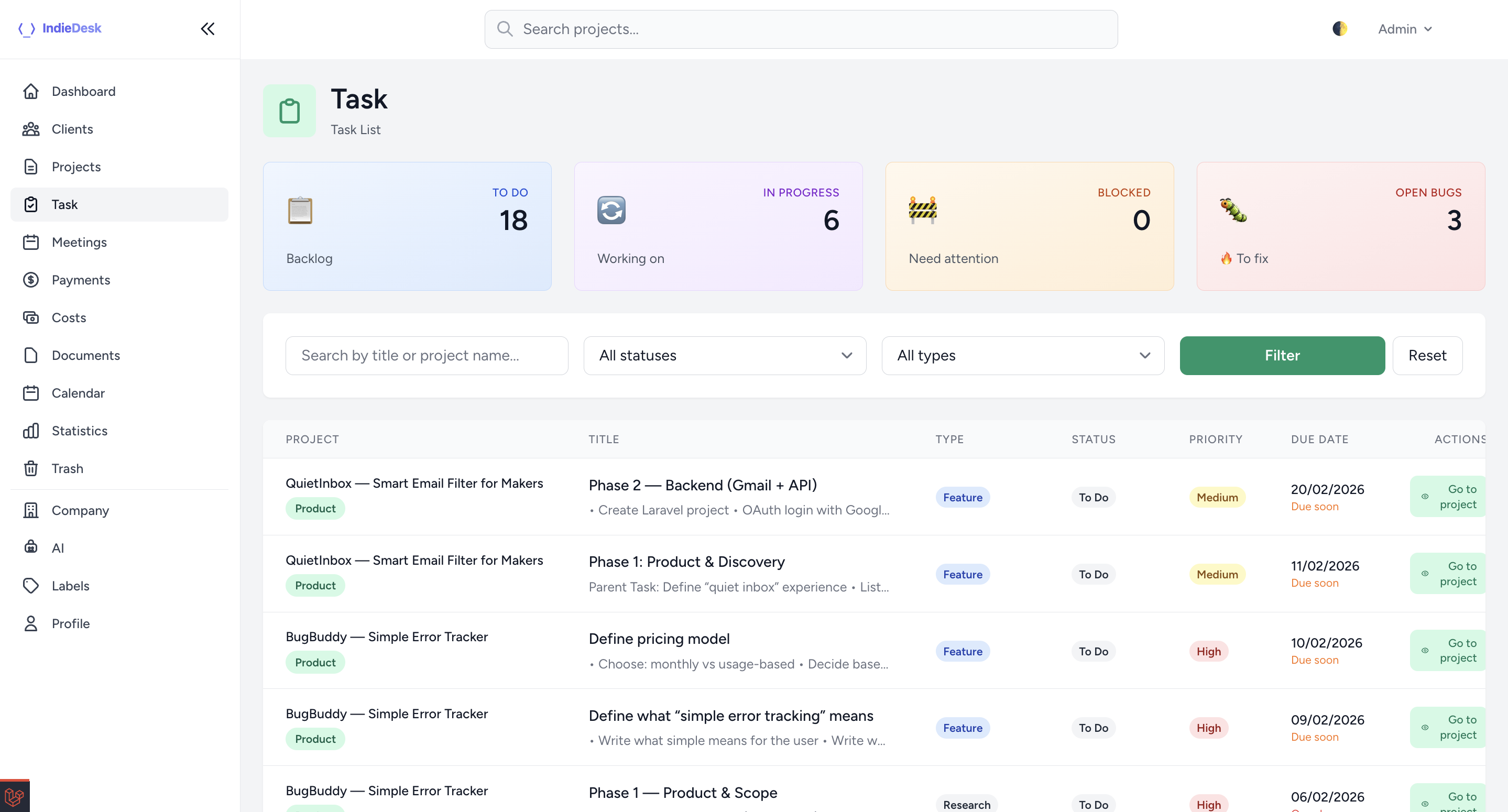The height and width of the screenshot is (812, 1508).
Task: Open the Dashboard from the sidebar
Action: click(x=83, y=91)
